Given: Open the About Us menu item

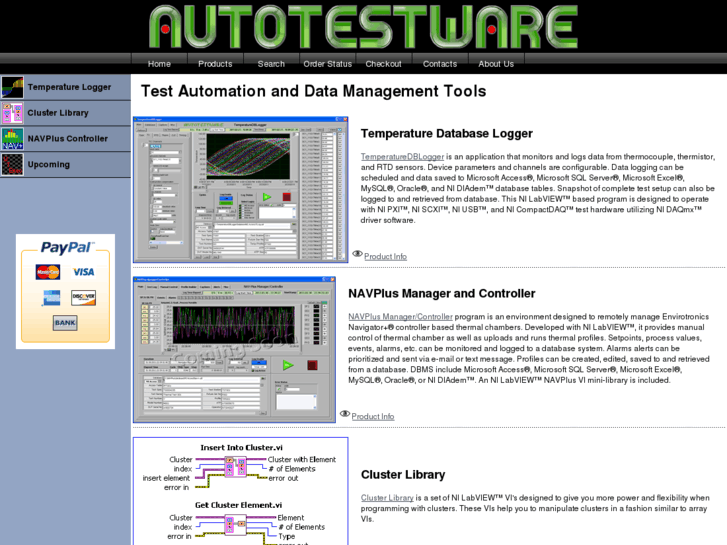Looking at the screenshot, I should pos(496,64).
